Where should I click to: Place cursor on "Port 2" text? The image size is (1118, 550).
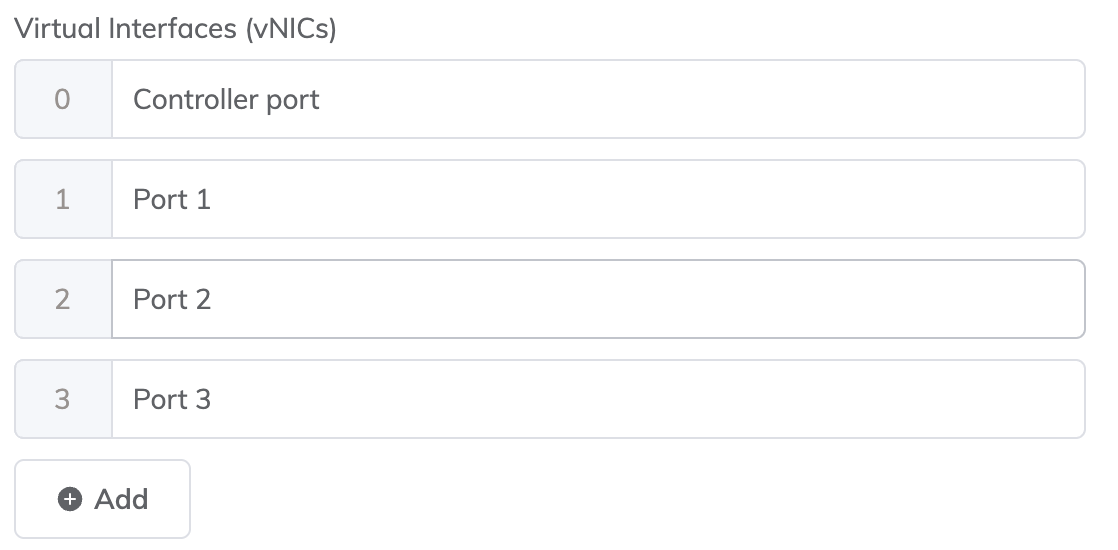(172, 300)
